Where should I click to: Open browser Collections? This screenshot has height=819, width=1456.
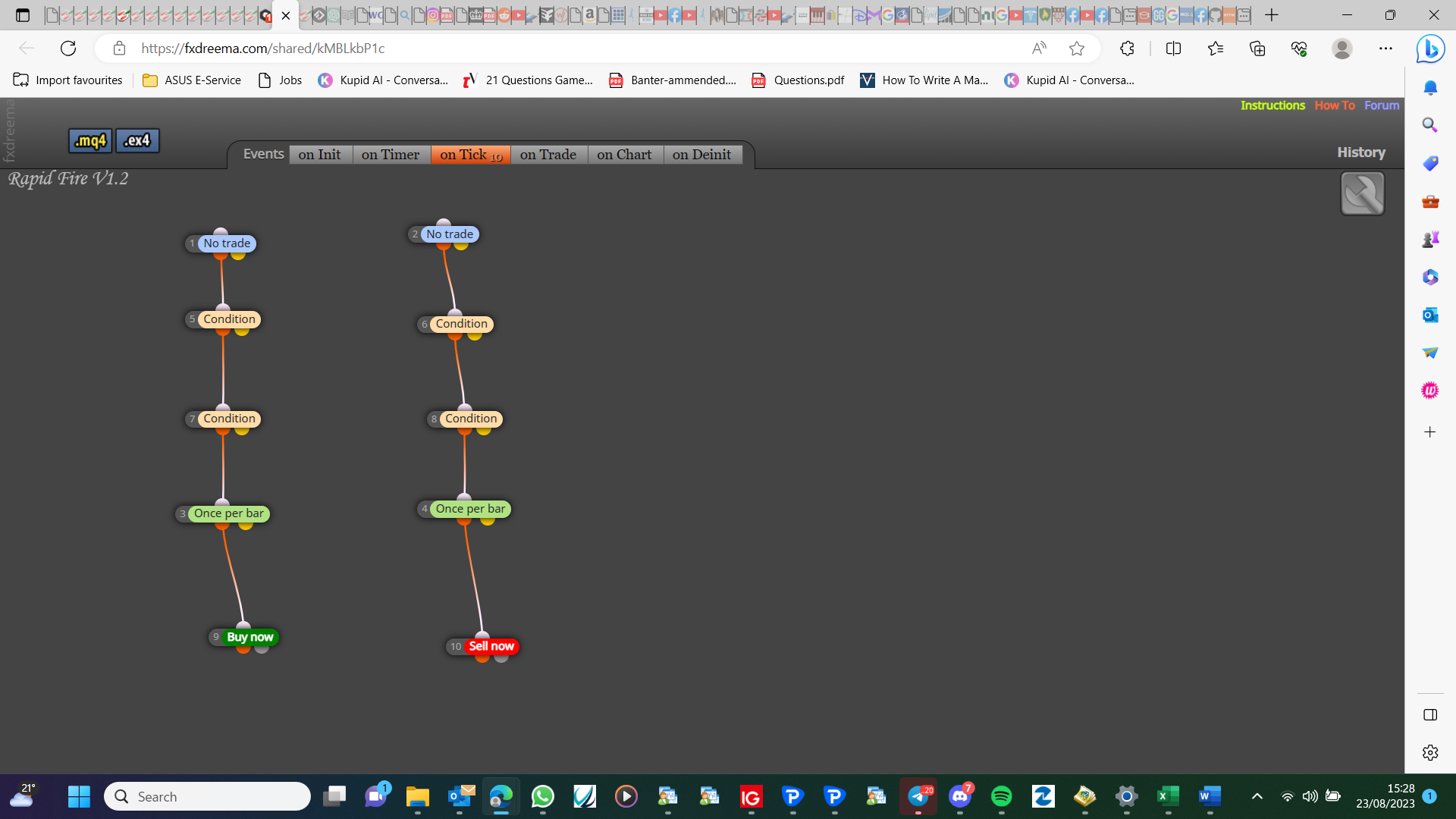point(1257,49)
